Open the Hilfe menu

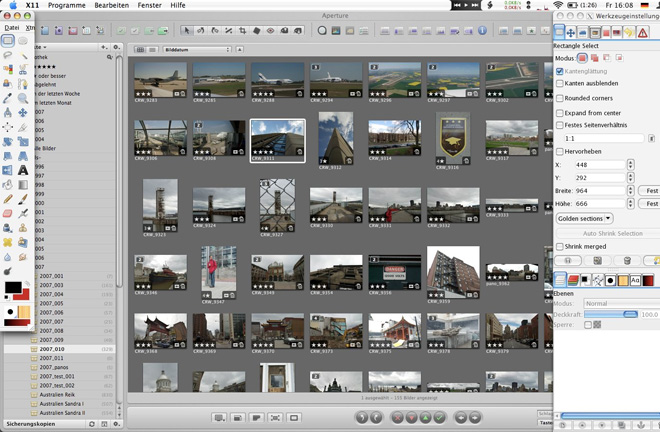(x=178, y=5)
